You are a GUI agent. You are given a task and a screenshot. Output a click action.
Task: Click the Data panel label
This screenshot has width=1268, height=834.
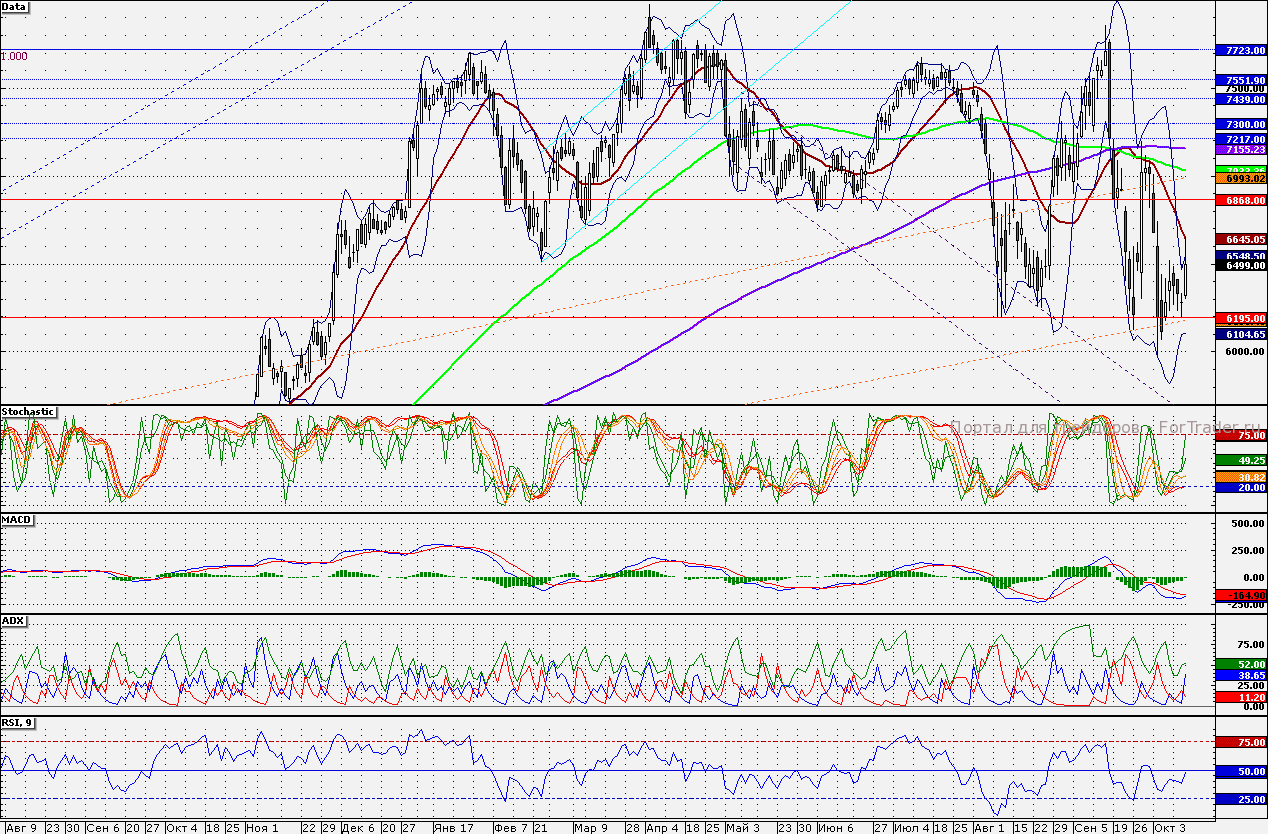click(14, 7)
